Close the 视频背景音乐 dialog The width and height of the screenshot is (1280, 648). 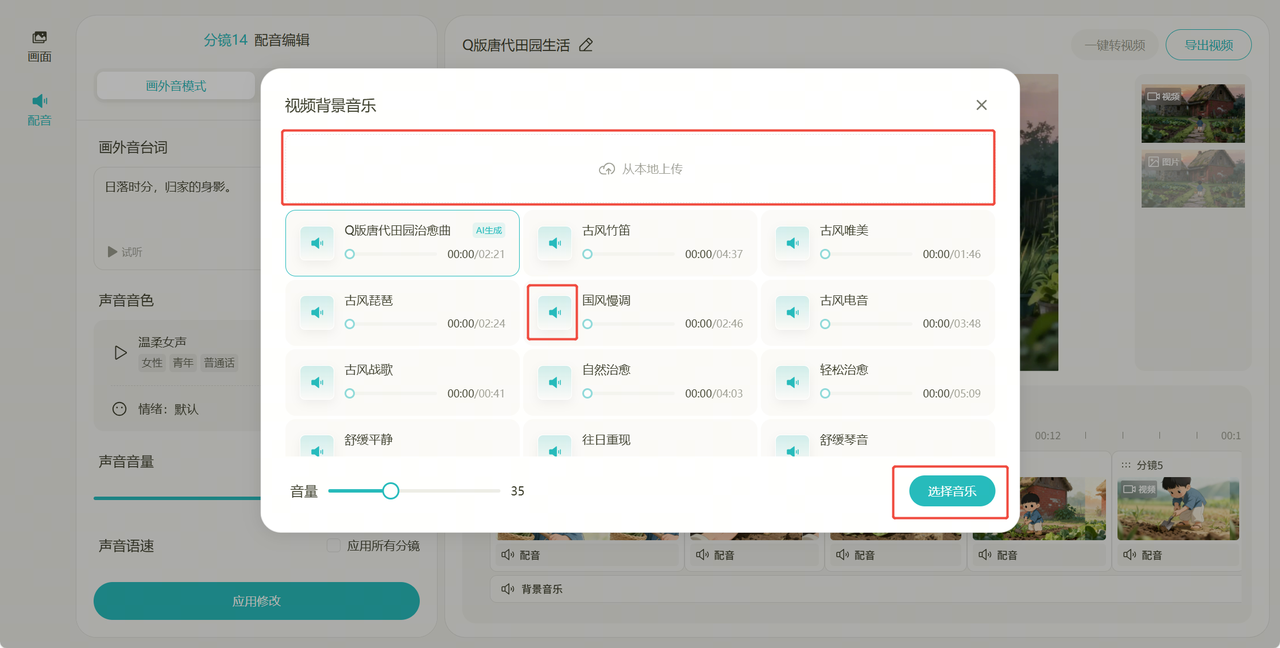981,105
